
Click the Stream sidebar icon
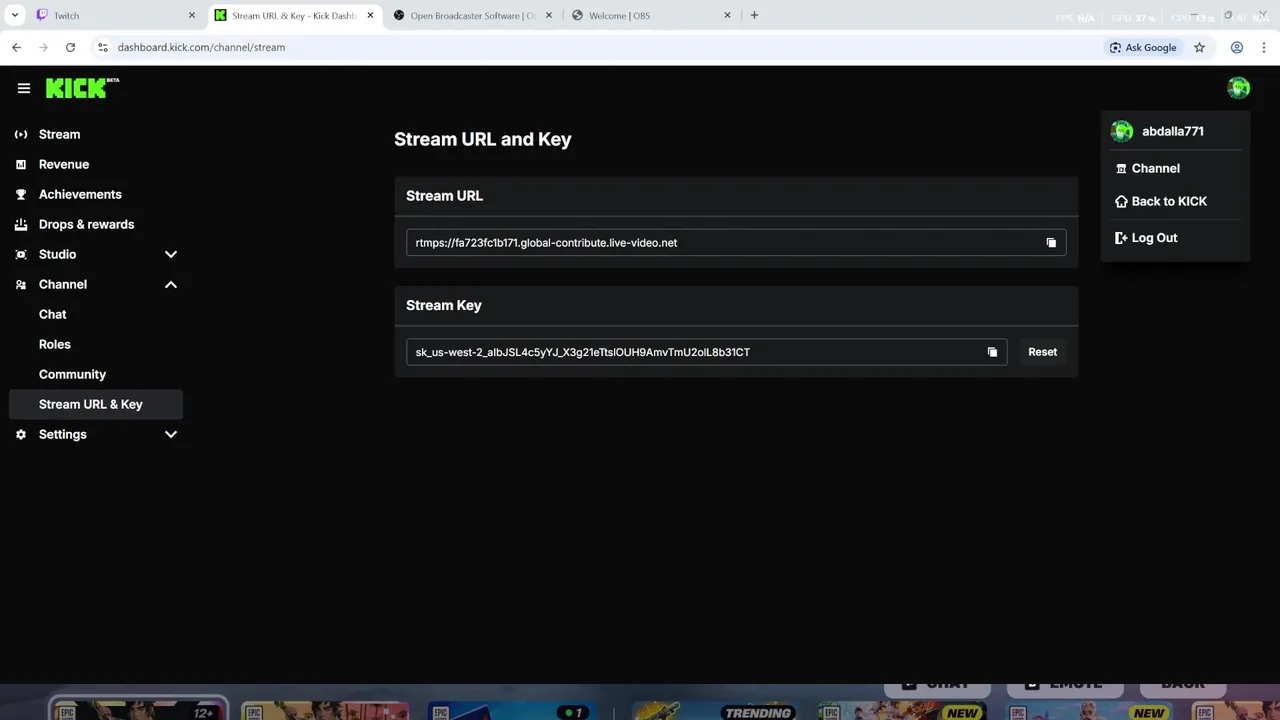[x=21, y=134]
